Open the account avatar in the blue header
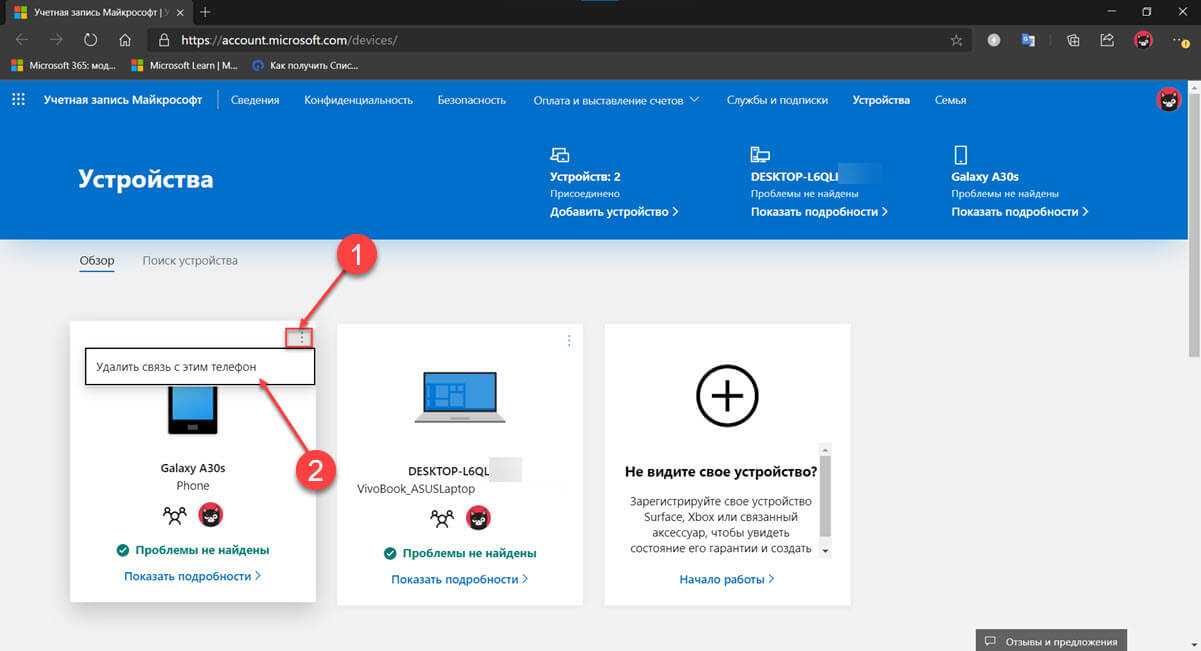 1168,100
